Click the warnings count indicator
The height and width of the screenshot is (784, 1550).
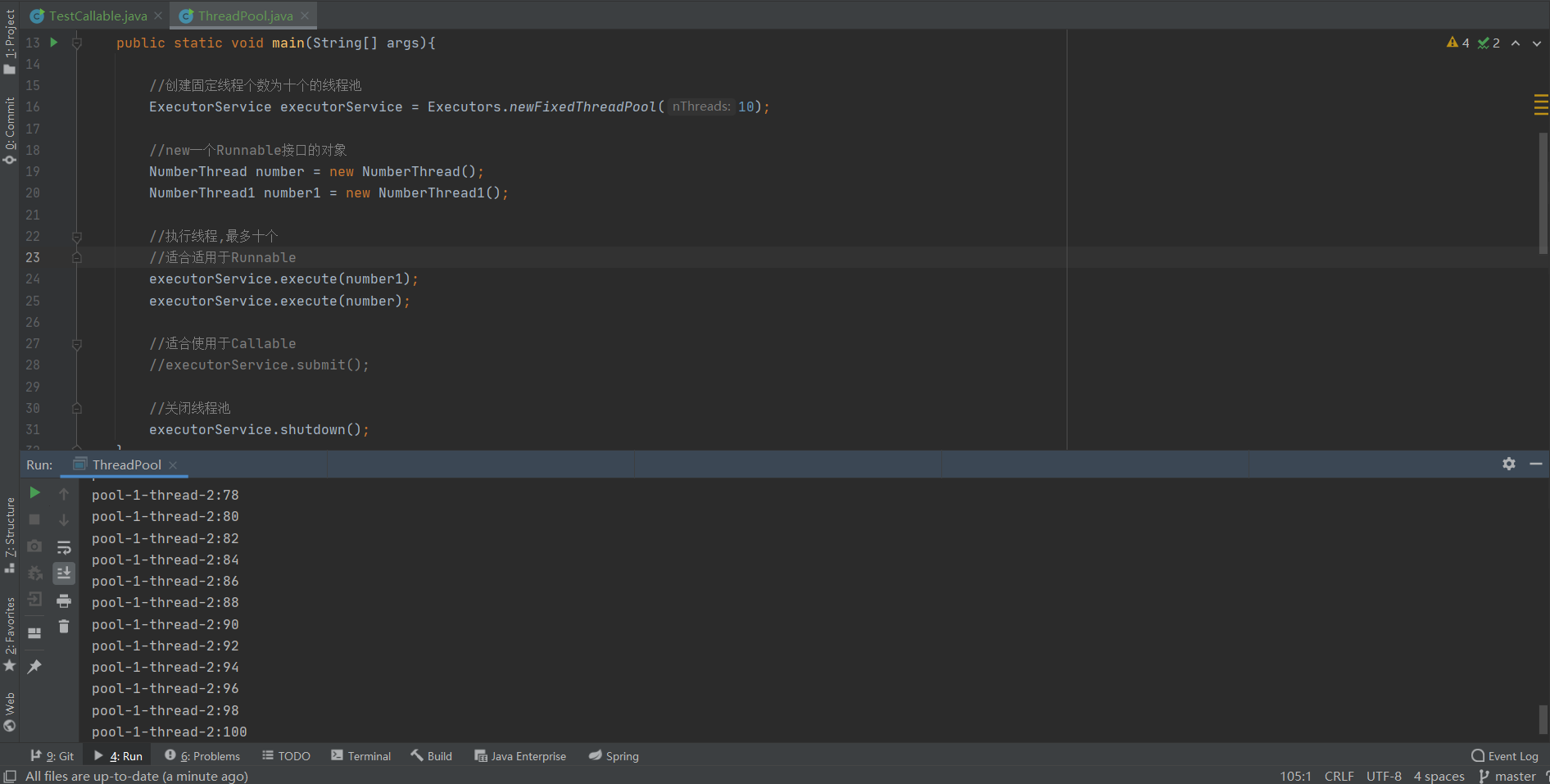point(1458,43)
